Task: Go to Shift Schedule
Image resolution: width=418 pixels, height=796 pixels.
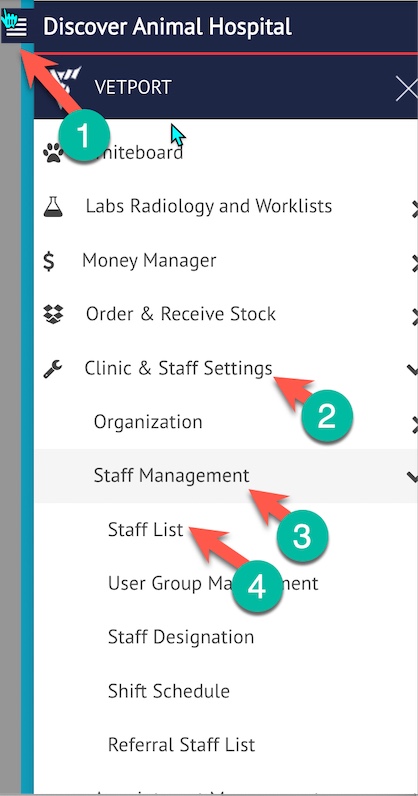Action: coord(169,691)
